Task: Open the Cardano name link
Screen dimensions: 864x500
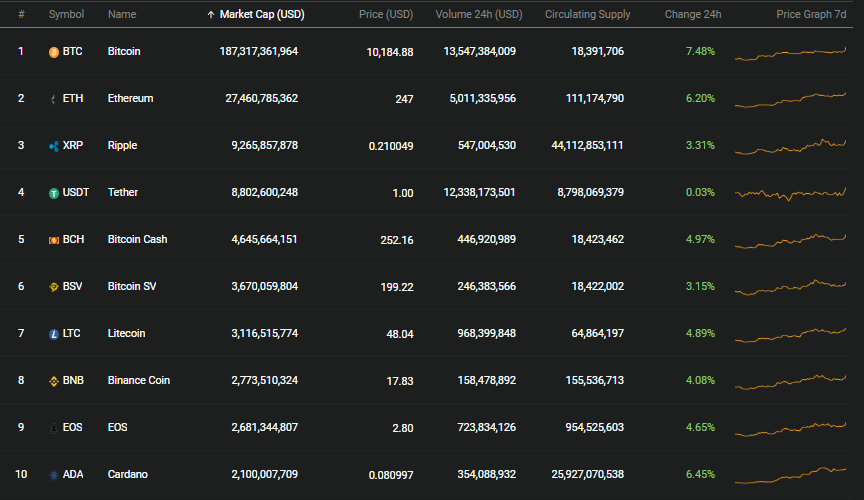Action: 127,474
